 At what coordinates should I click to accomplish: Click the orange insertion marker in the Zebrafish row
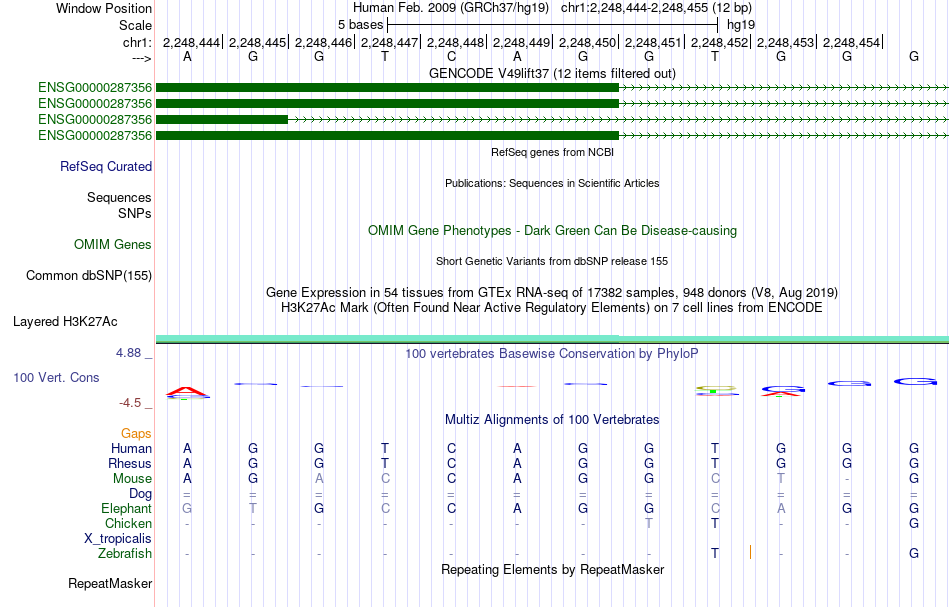pos(750,552)
